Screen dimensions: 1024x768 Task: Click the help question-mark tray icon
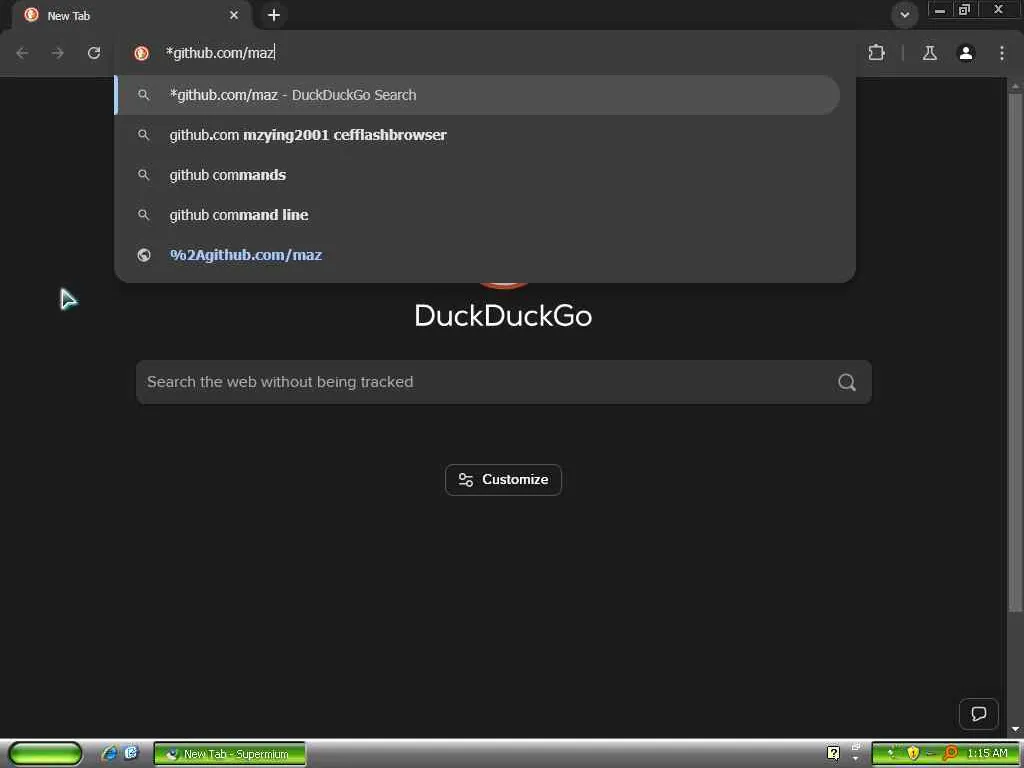[x=833, y=754]
